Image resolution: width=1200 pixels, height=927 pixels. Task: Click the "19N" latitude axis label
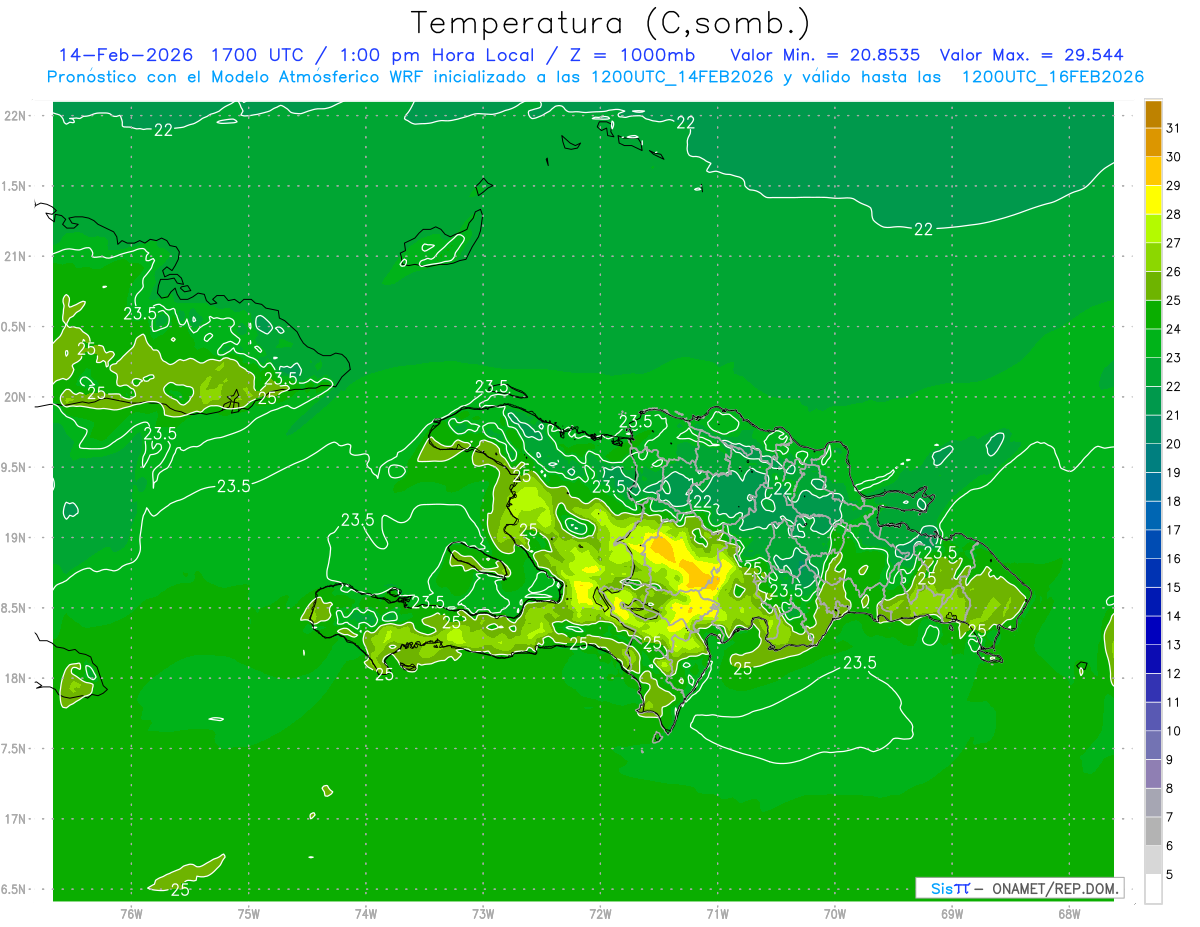17,538
